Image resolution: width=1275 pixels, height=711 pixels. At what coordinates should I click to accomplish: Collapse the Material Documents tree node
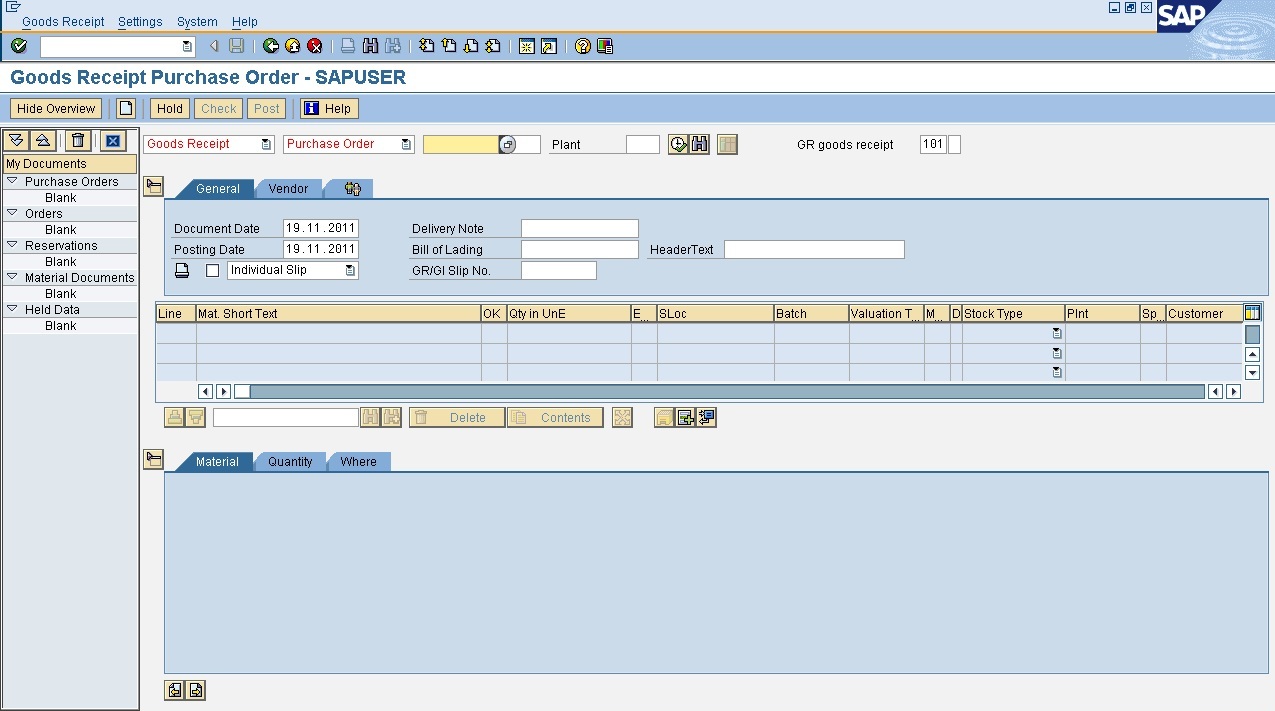coord(13,278)
